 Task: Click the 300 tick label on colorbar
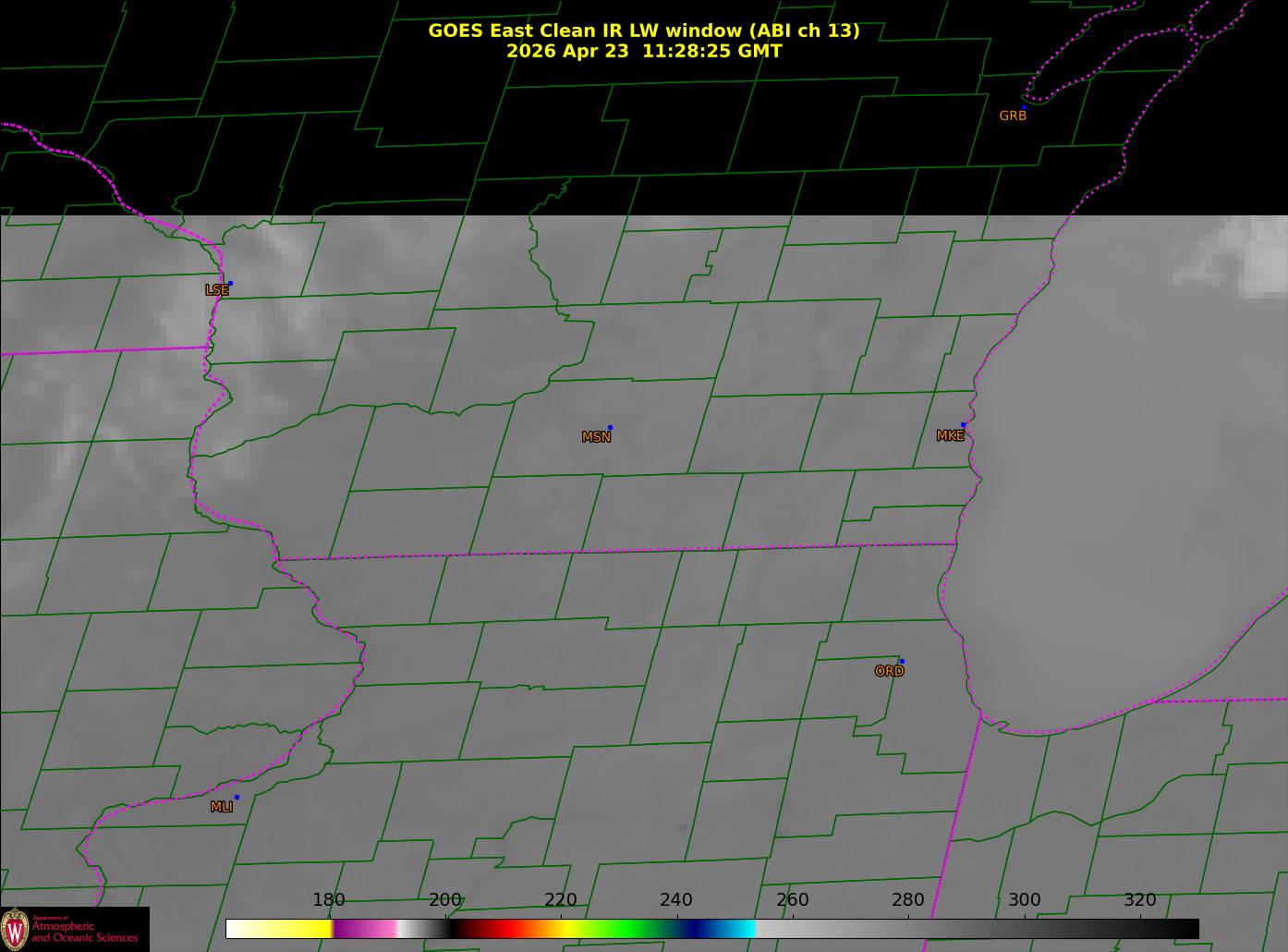(1024, 899)
